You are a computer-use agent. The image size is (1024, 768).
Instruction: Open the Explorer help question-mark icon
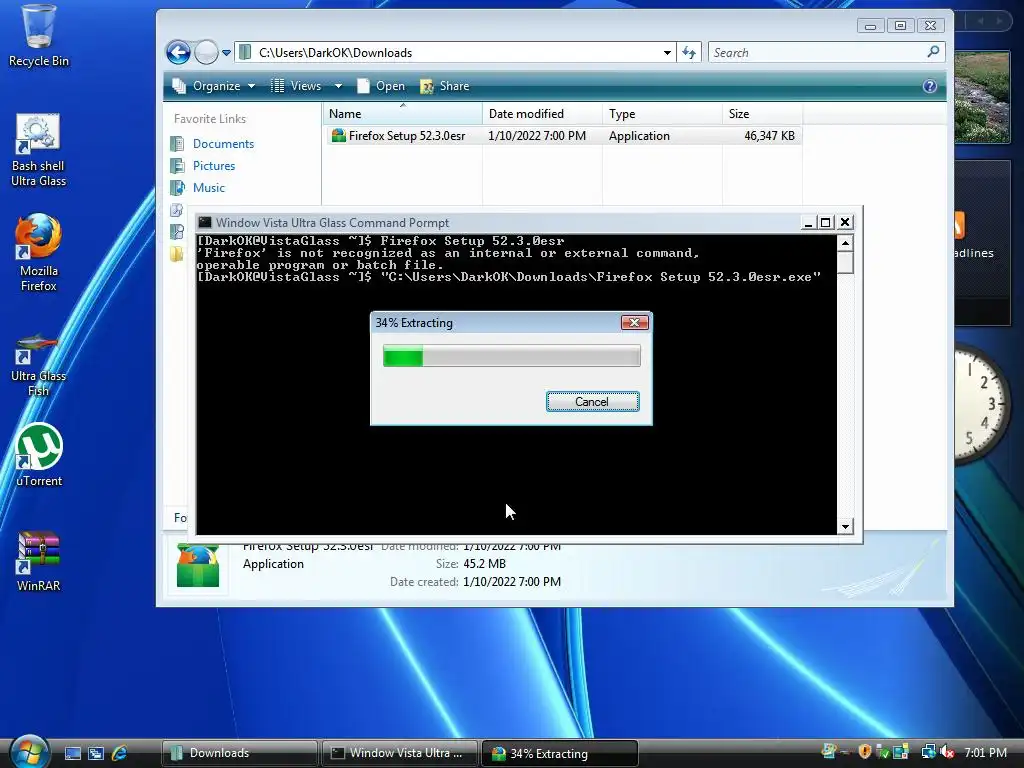(930, 86)
